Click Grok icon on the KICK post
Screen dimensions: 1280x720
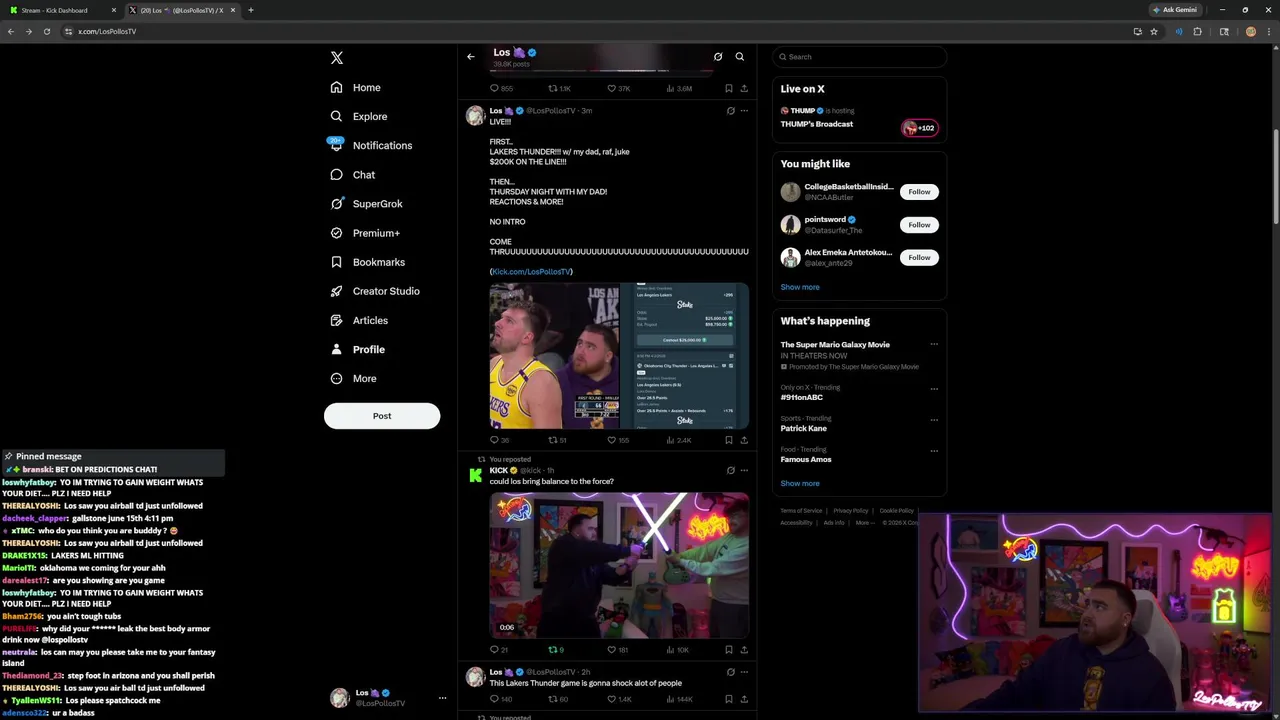coord(730,471)
